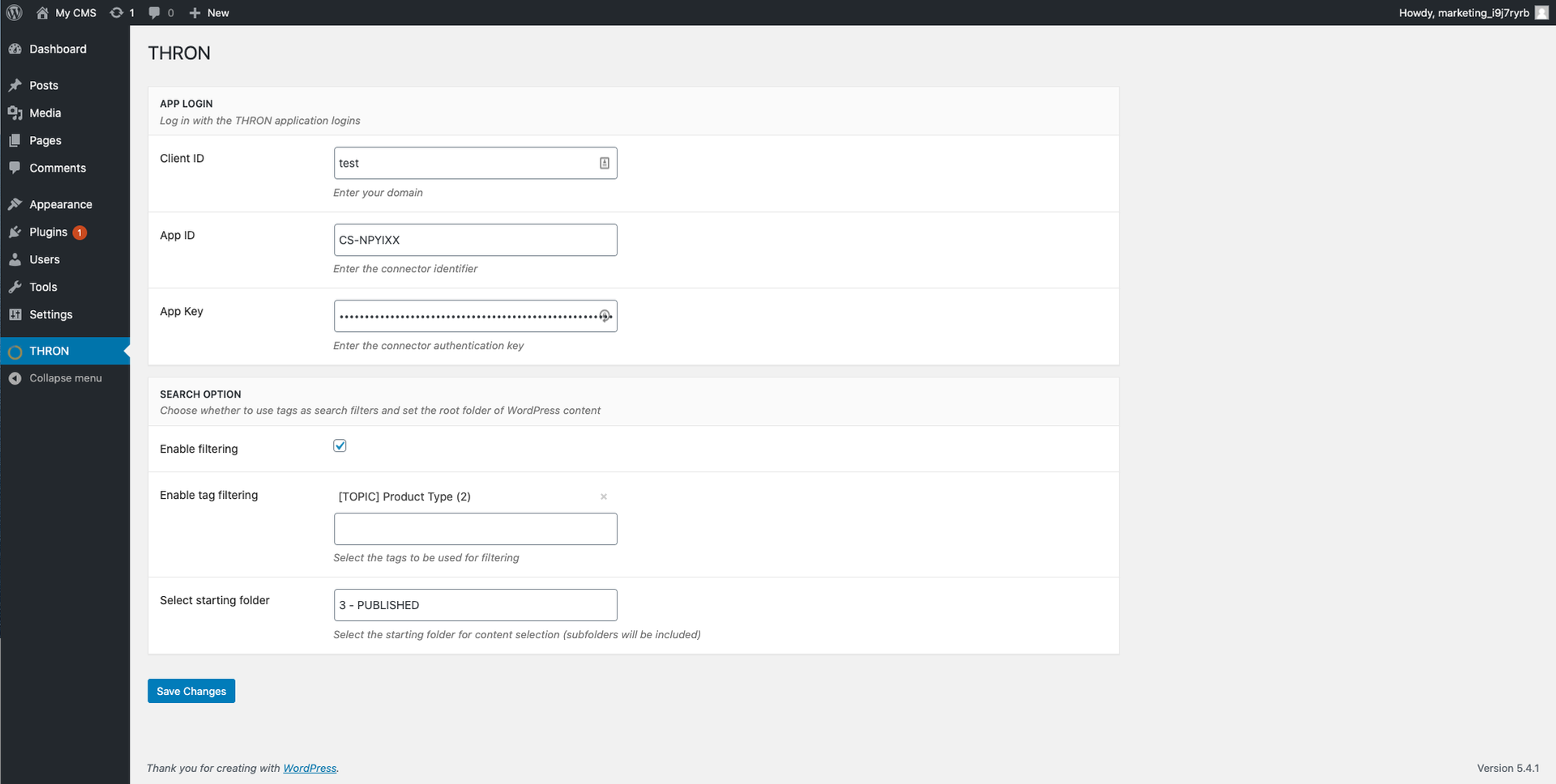Focus the Client ID input field
The height and width of the screenshot is (784, 1556).
(x=476, y=163)
